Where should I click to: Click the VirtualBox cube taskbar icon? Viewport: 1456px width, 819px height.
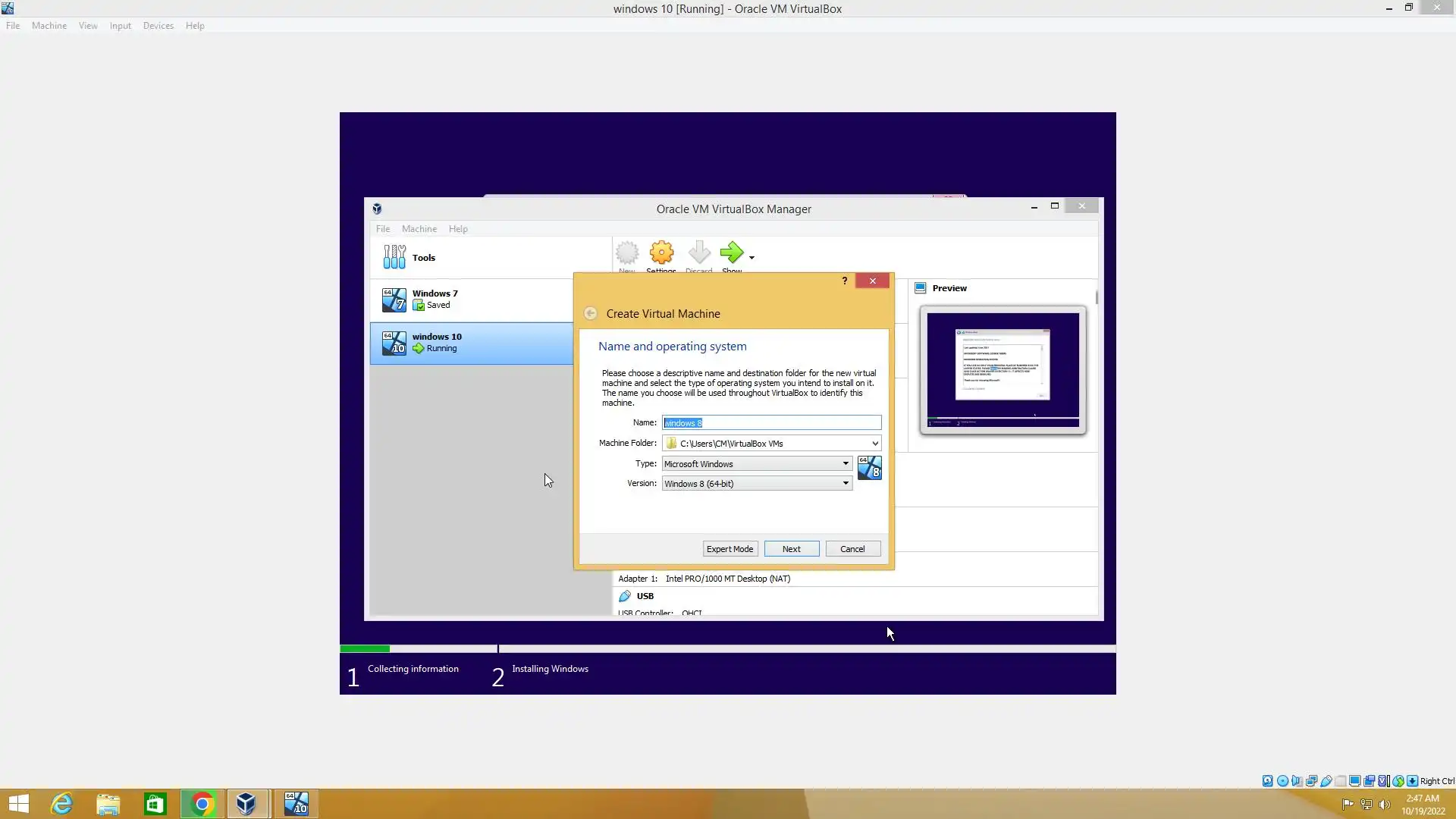pos(246,804)
